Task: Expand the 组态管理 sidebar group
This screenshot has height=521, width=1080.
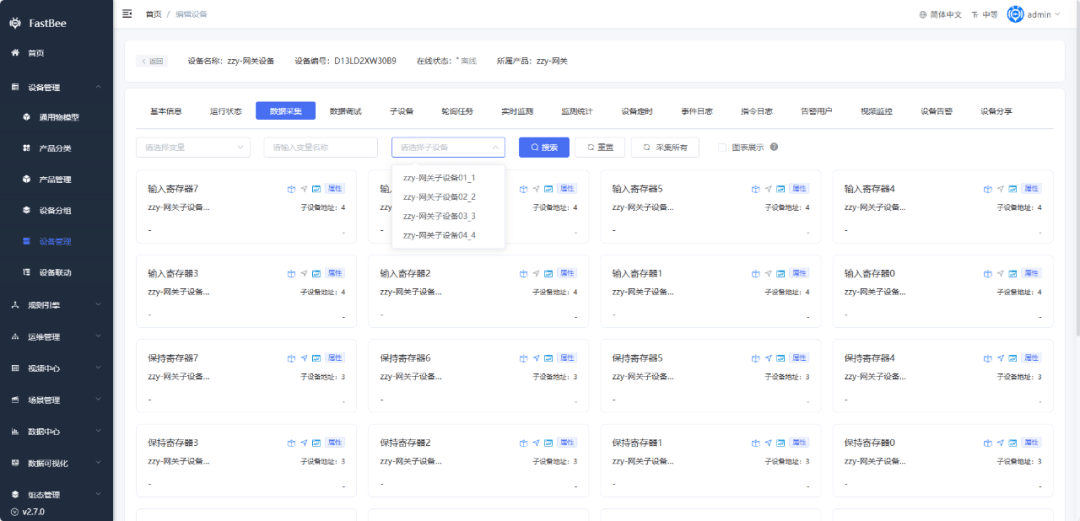Action: click(x=56, y=494)
